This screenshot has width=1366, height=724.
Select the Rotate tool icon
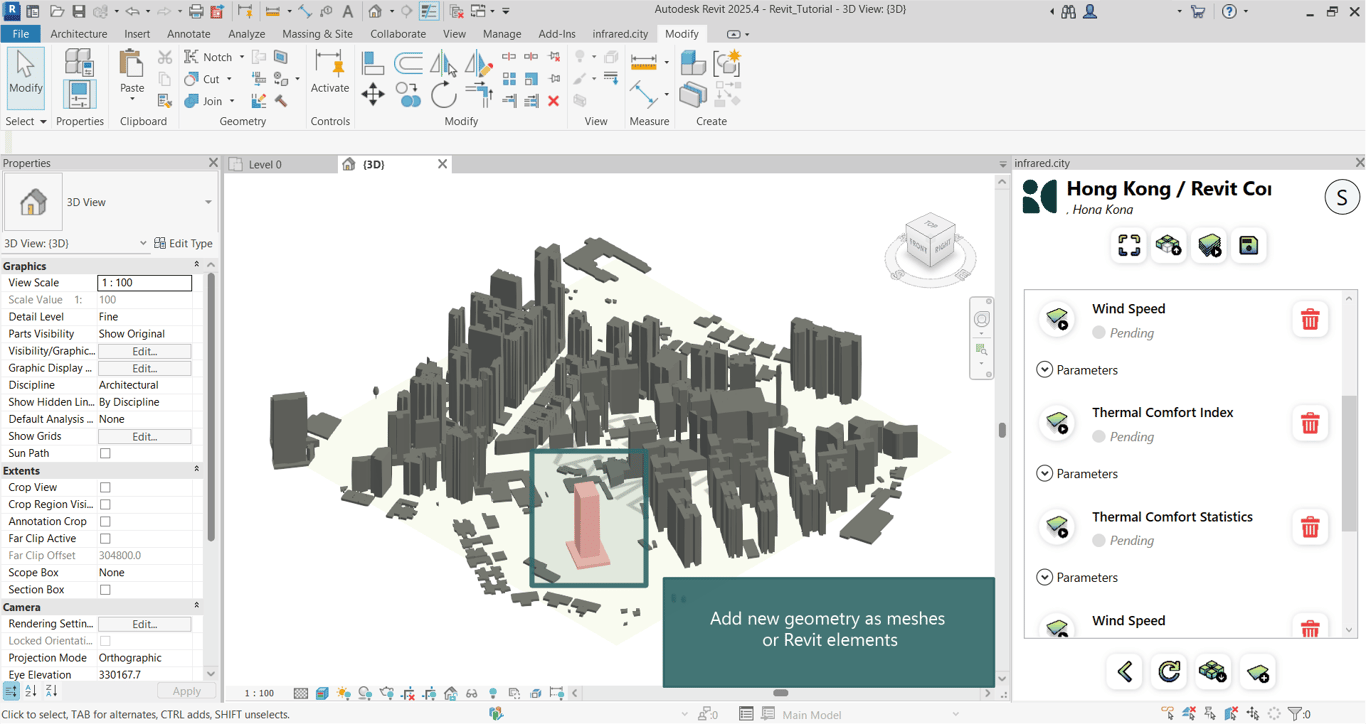[443, 95]
